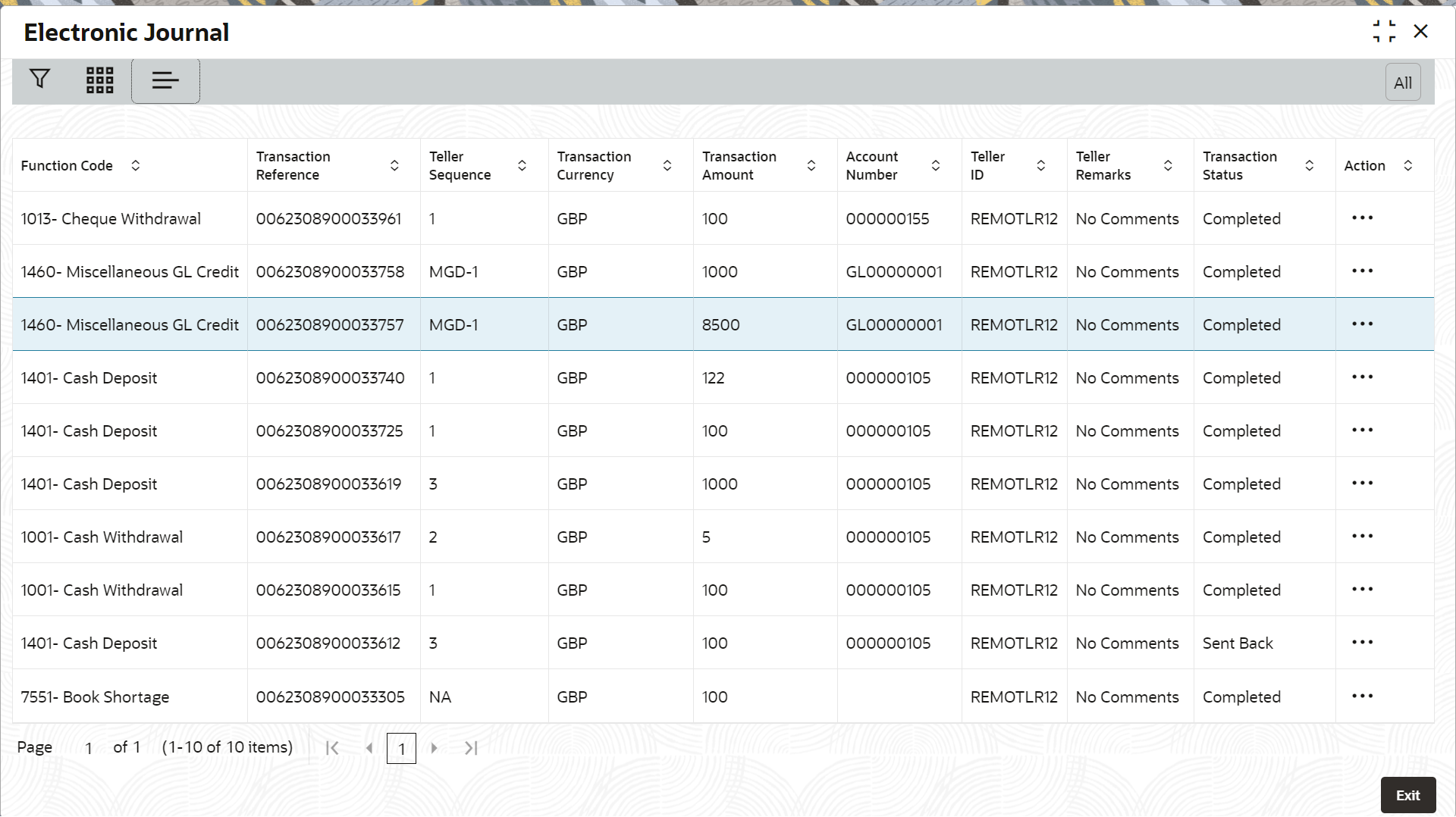This screenshot has height=817, width=1456.
Task: Switch to list view layout
Action: click(x=165, y=80)
